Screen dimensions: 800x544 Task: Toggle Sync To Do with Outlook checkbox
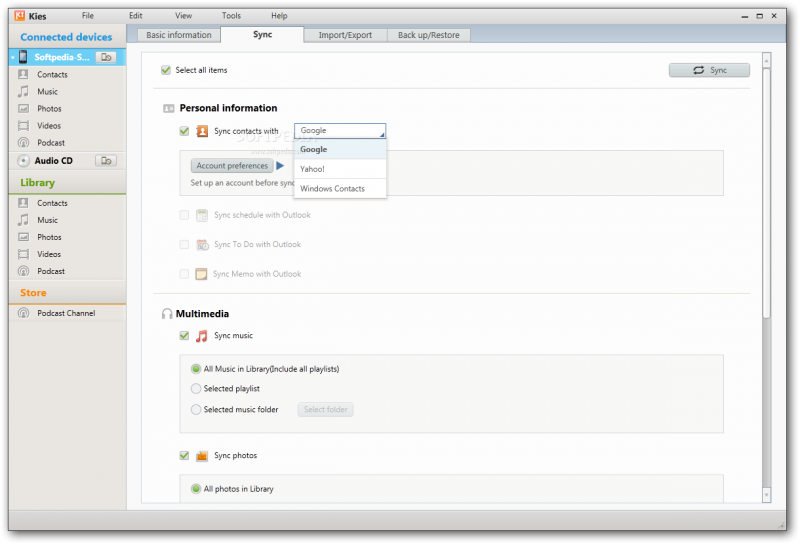click(x=184, y=244)
